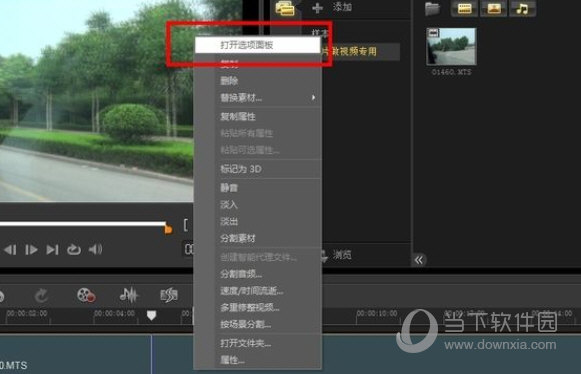
Task: Select 静音 to mute the clip
Action: click(x=258, y=188)
